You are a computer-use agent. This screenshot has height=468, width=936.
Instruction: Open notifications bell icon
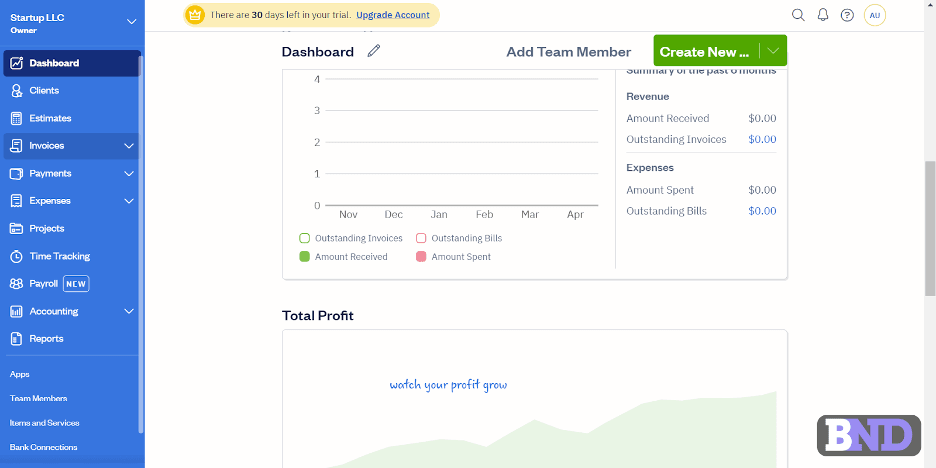pyautogui.click(x=823, y=15)
